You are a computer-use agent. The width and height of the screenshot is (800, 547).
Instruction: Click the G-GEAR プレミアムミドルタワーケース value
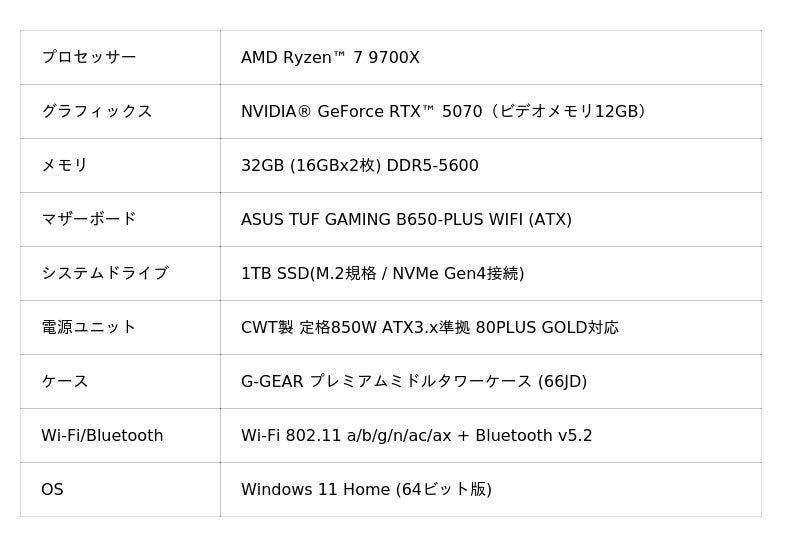413,381
